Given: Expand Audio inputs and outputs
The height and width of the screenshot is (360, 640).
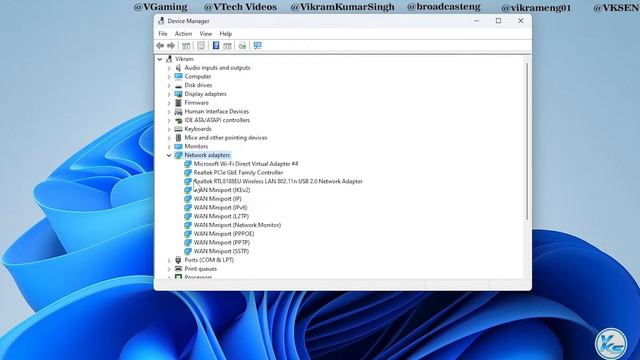Looking at the screenshot, I should click(x=169, y=68).
